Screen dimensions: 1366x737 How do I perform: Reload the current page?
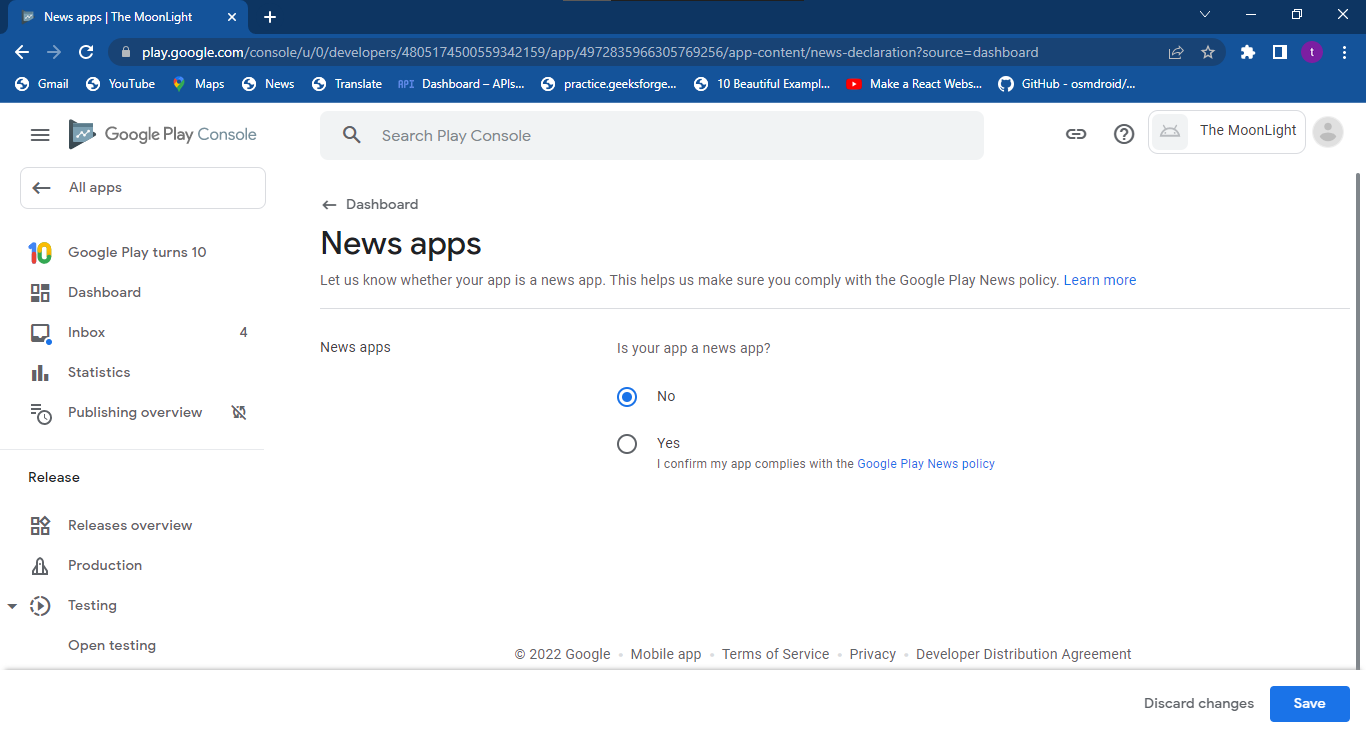tap(86, 52)
